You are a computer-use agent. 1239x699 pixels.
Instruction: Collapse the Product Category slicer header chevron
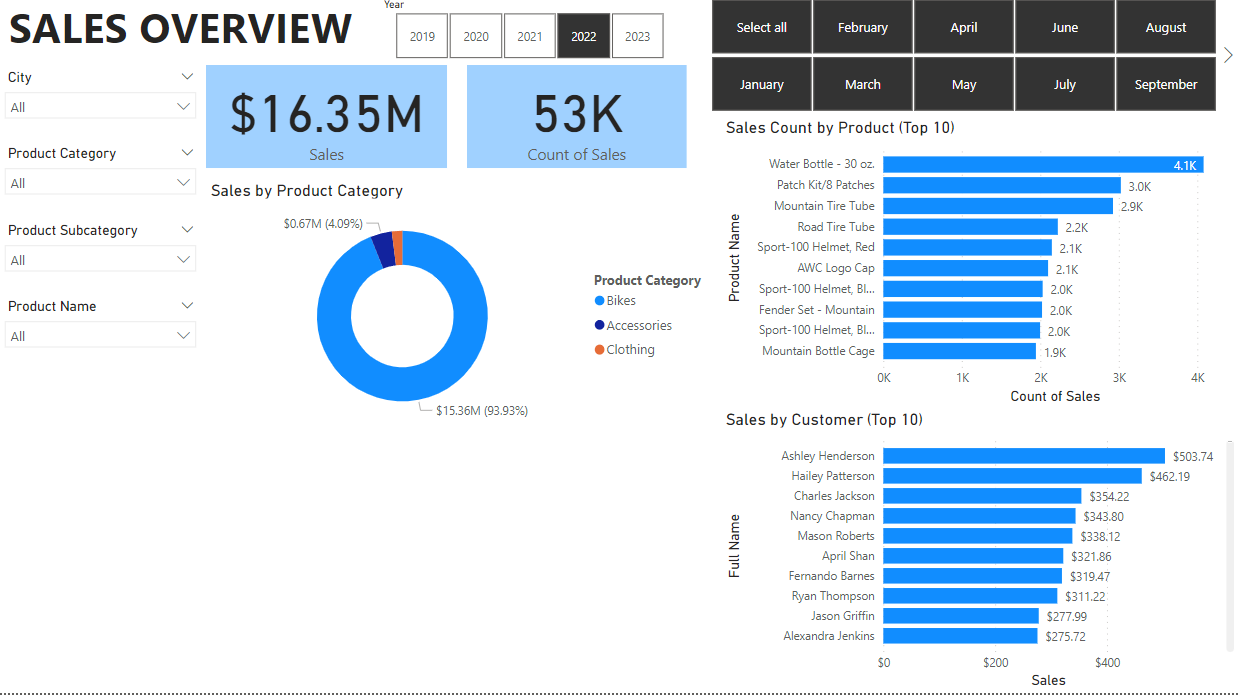[187, 153]
